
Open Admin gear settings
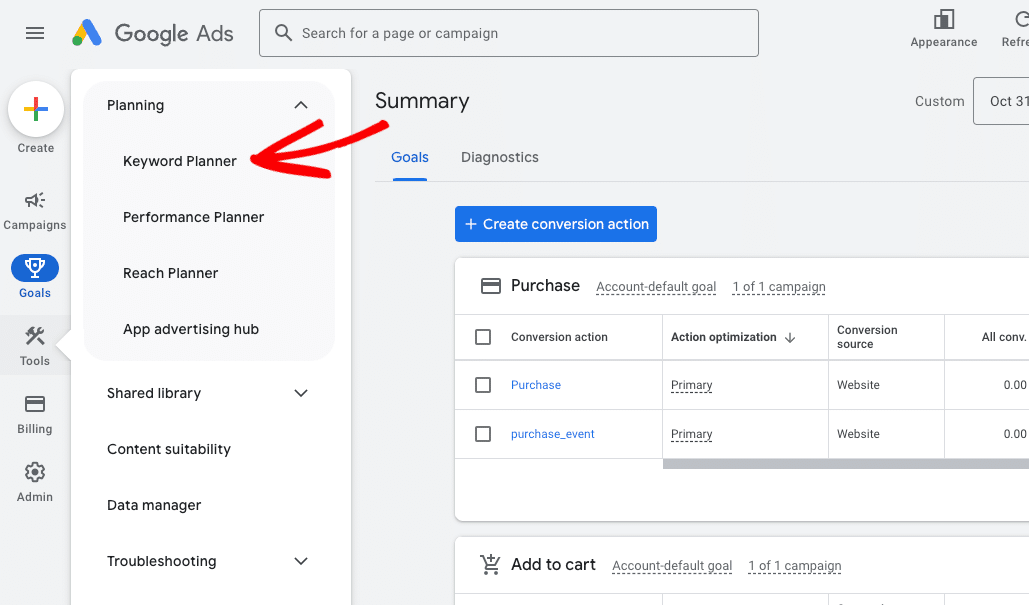pyautogui.click(x=35, y=473)
